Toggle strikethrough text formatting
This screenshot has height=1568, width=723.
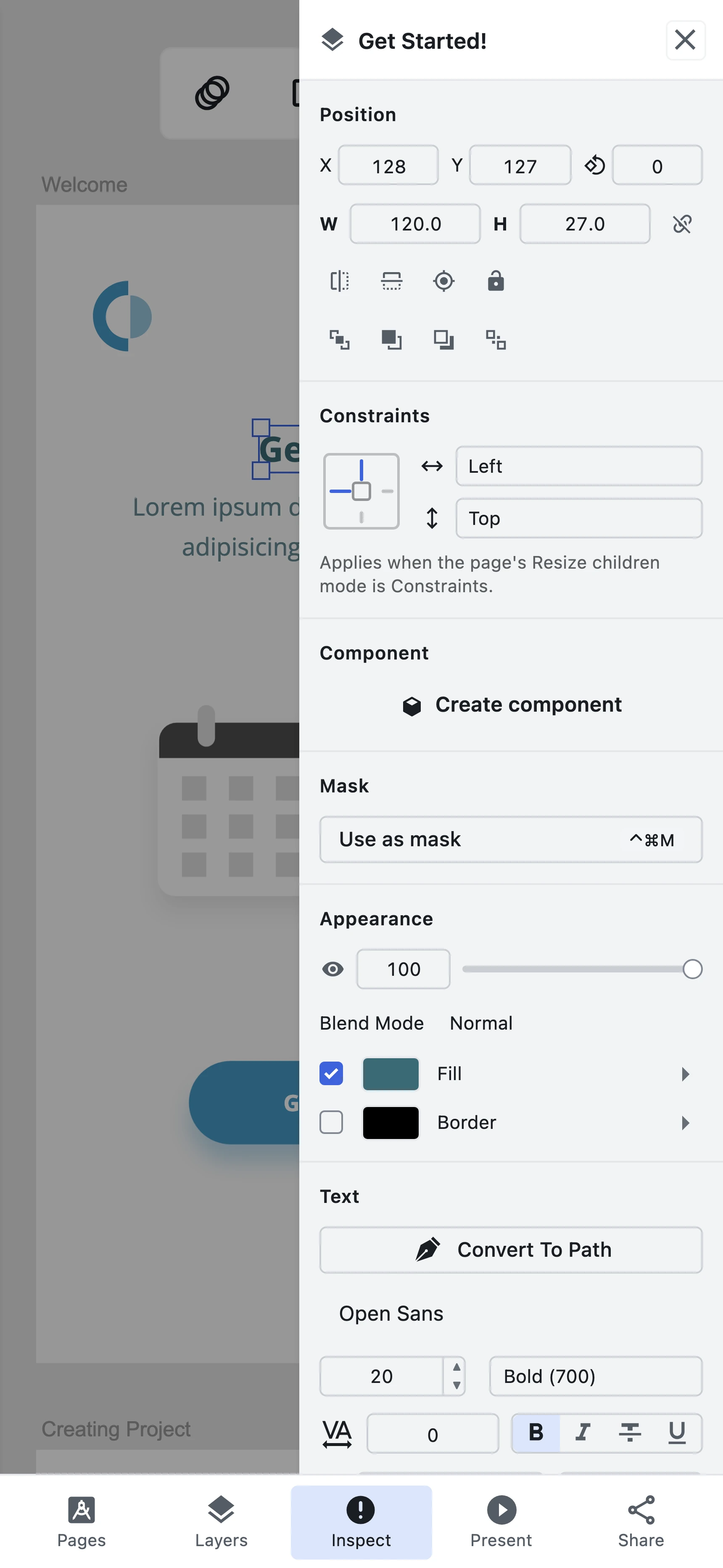[630, 1433]
